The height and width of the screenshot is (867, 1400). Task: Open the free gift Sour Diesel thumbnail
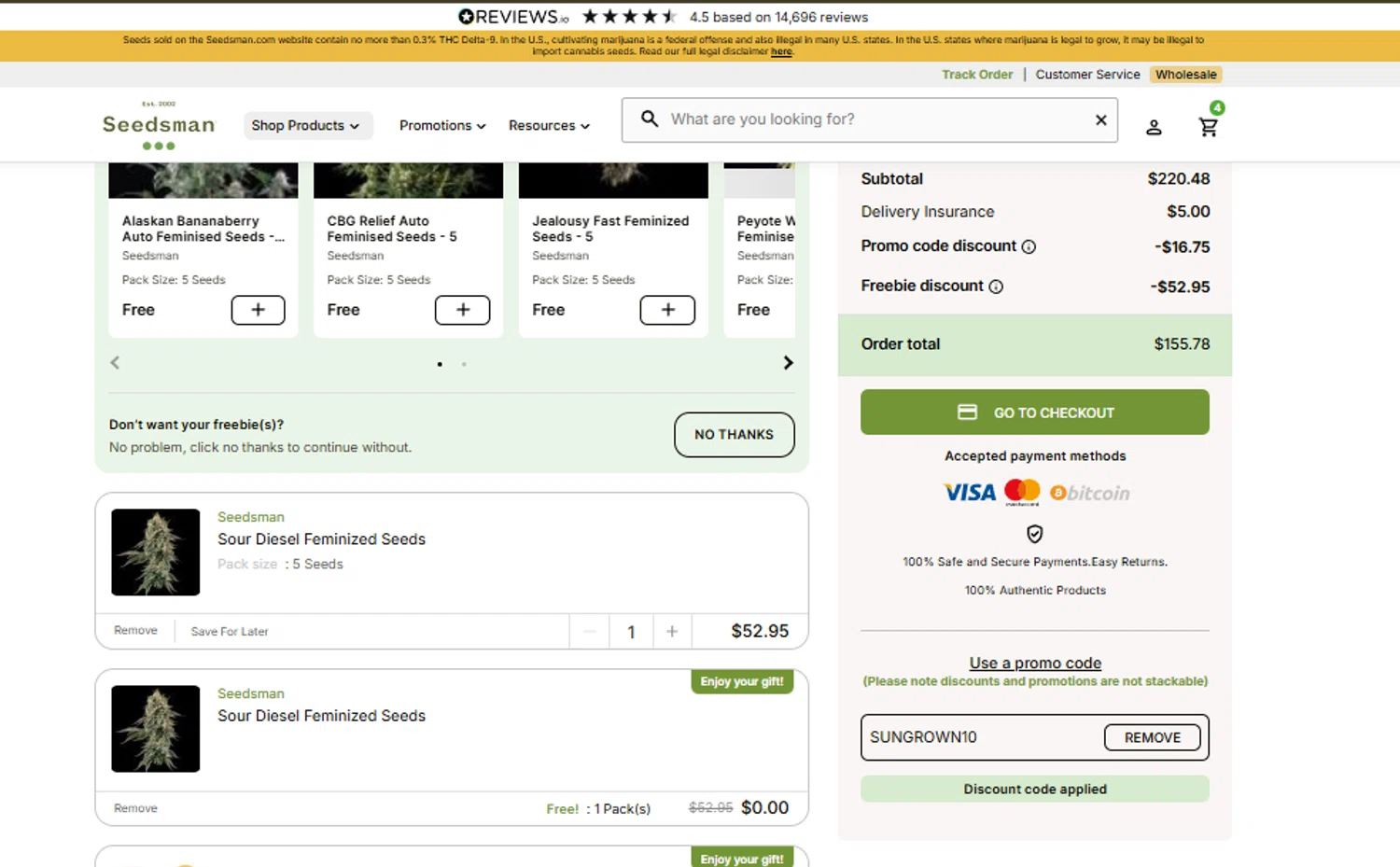pyautogui.click(x=155, y=729)
